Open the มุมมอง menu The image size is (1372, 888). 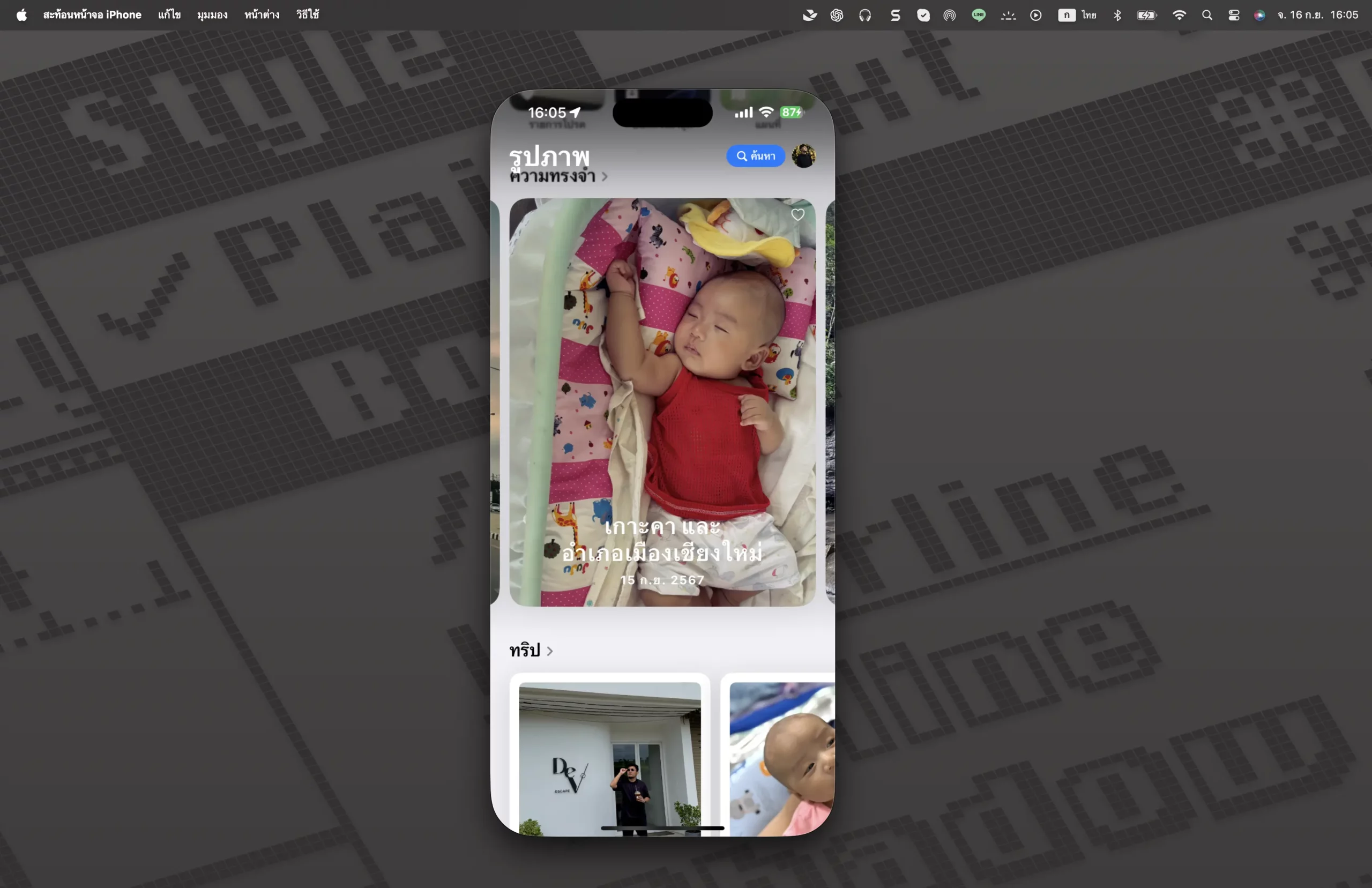pyautogui.click(x=212, y=15)
